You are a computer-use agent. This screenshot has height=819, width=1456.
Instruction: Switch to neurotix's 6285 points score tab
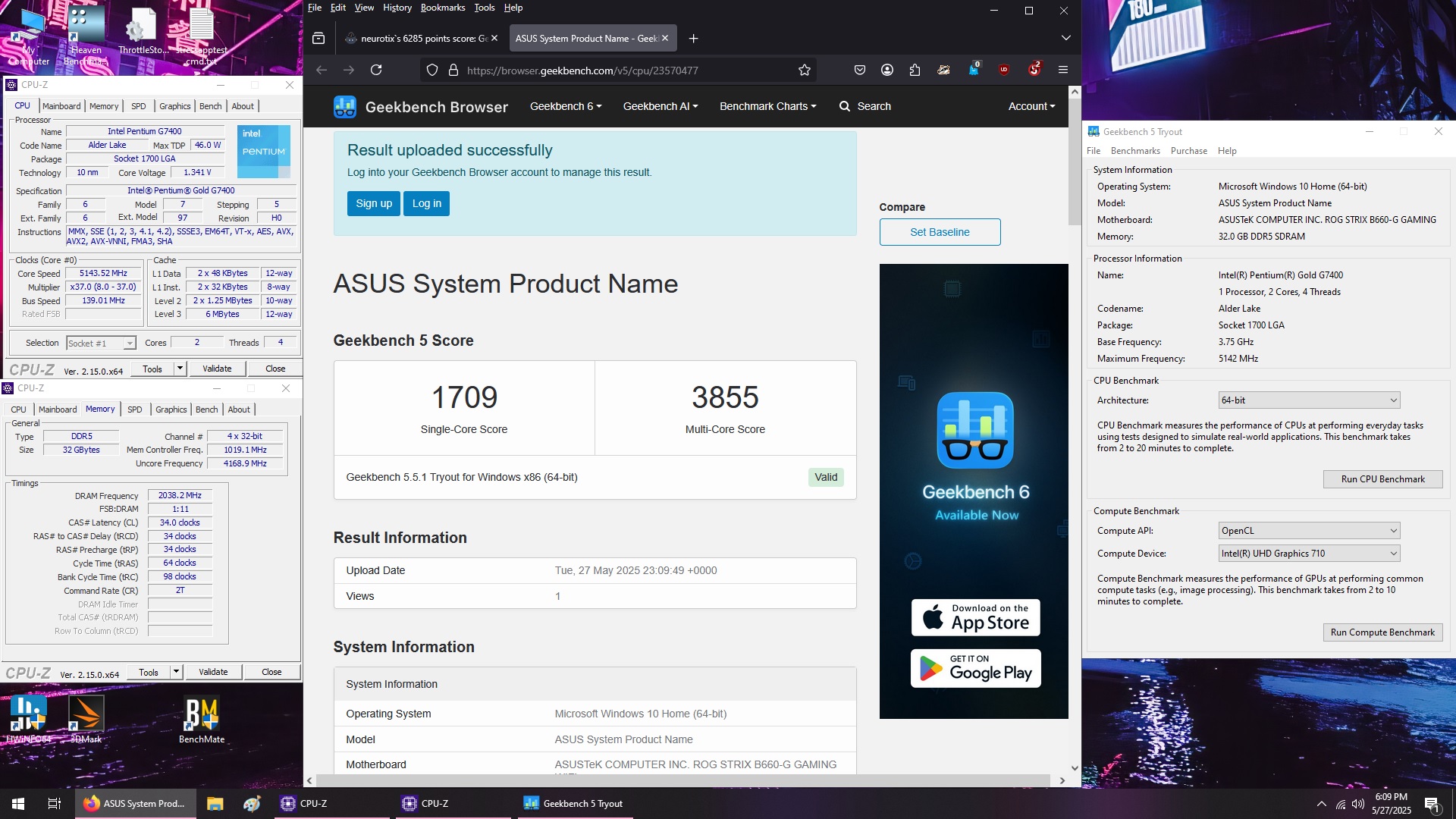click(x=422, y=38)
